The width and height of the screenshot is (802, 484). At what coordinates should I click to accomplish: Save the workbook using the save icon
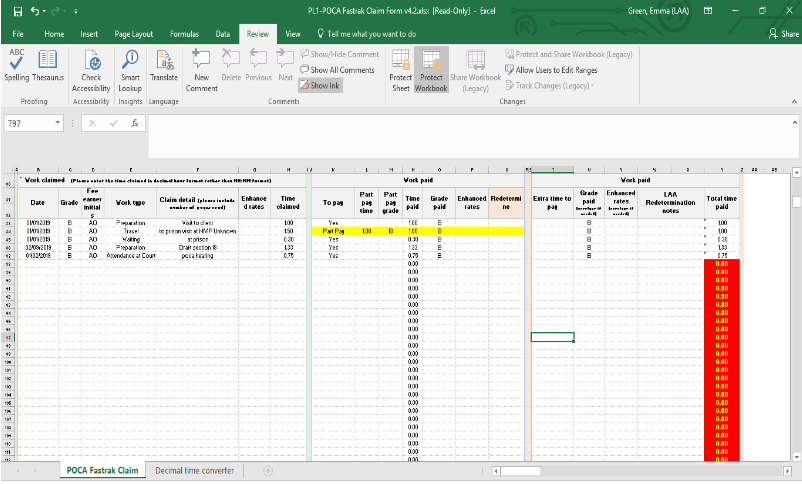pos(17,10)
